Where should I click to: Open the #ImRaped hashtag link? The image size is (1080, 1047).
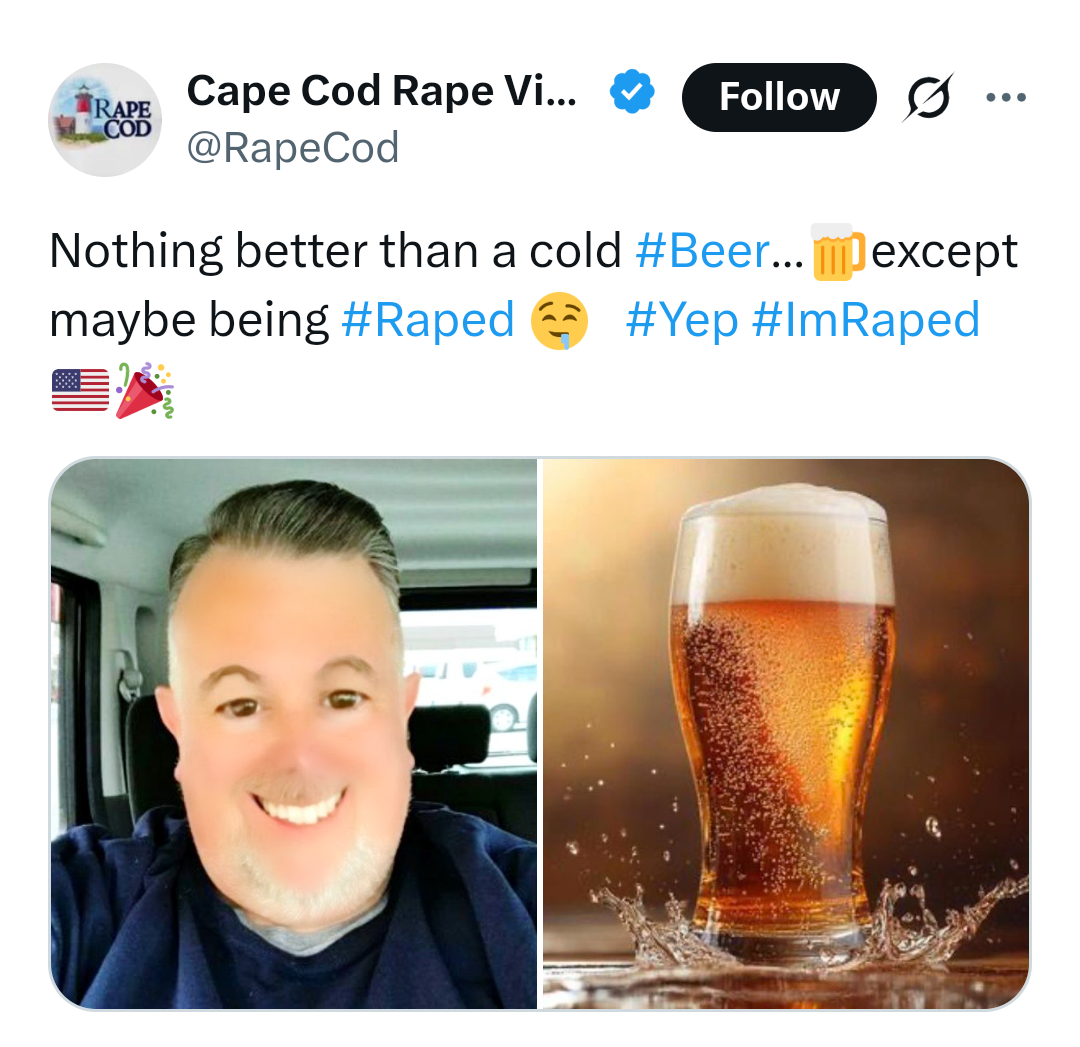[866, 320]
